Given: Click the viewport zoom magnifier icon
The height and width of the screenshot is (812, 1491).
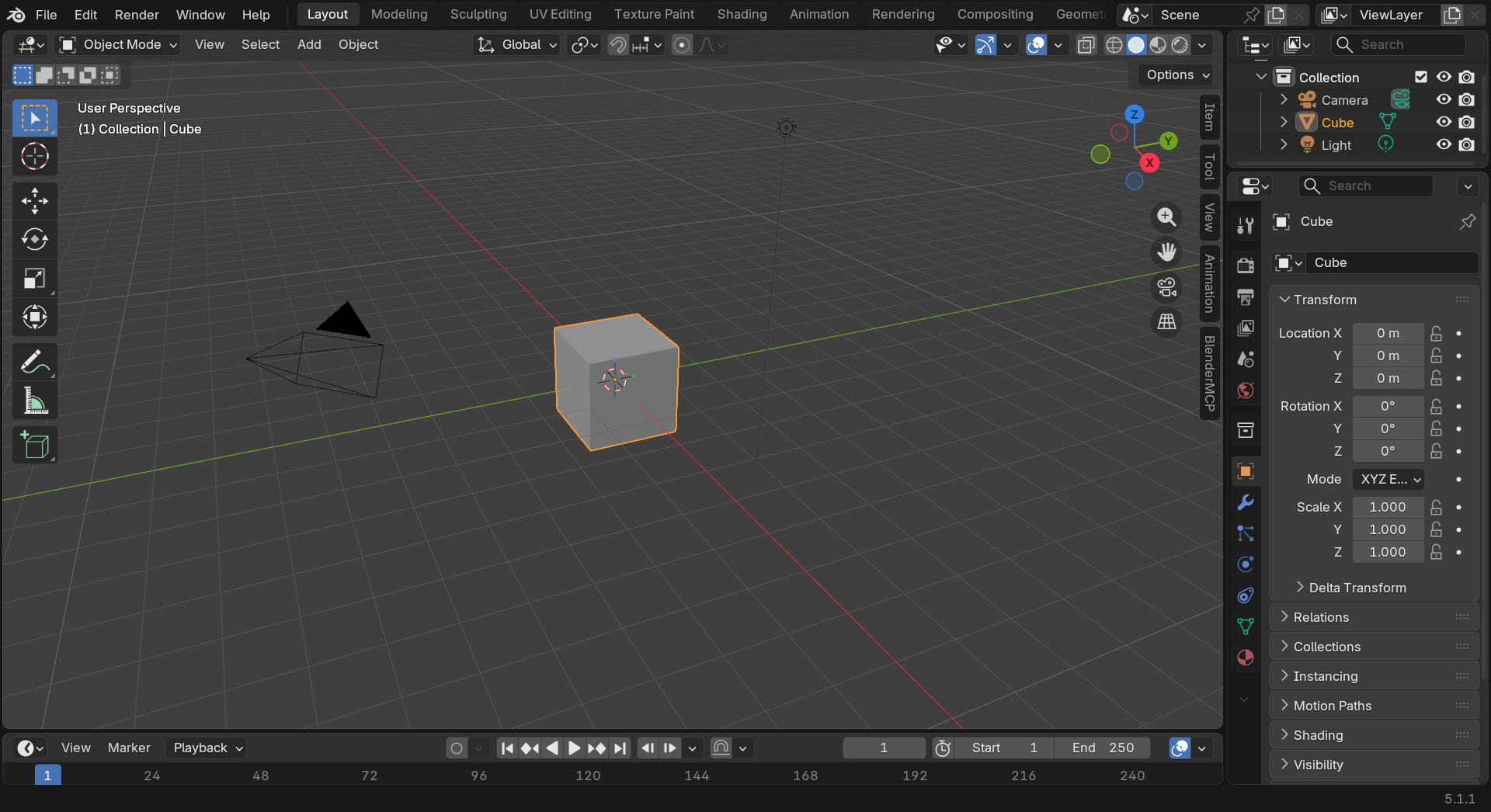Looking at the screenshot, I should (1166, 217).
